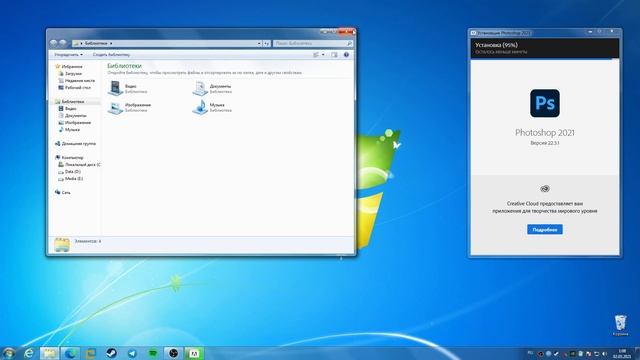The image size is (640, 360).
Task: Toggle the preview pane icon in Explorer
Action: [x=334, y=55]
